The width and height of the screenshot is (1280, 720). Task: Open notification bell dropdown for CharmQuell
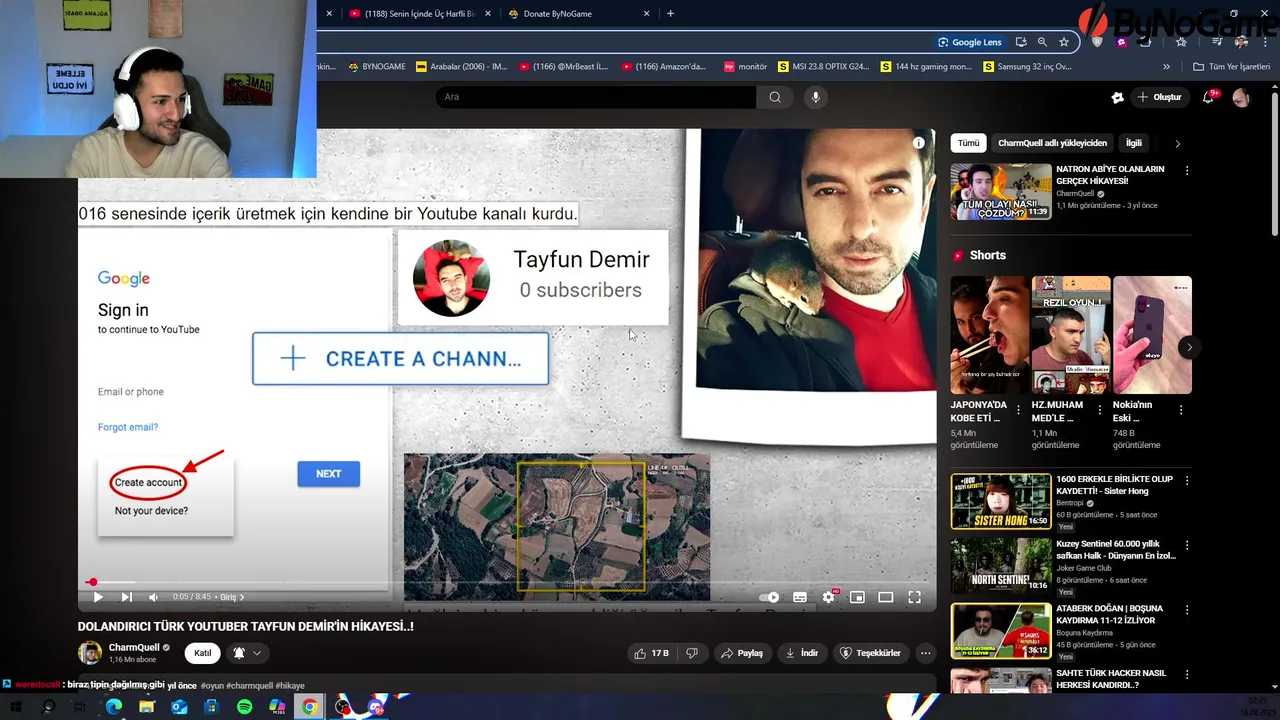pyautogui.click(x=246, y=653)
